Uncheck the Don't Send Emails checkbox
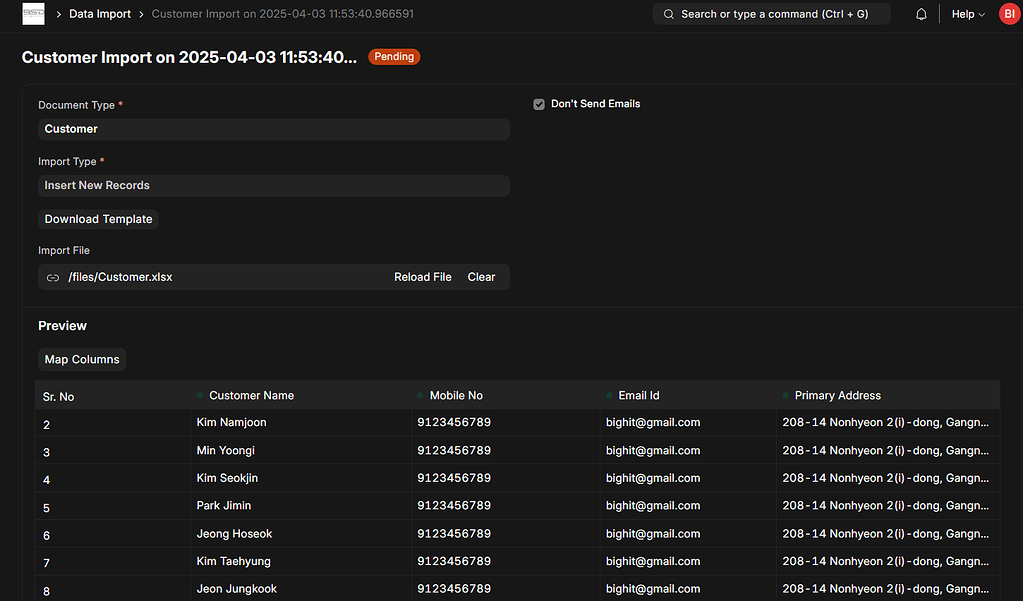 tap(538, 103)
